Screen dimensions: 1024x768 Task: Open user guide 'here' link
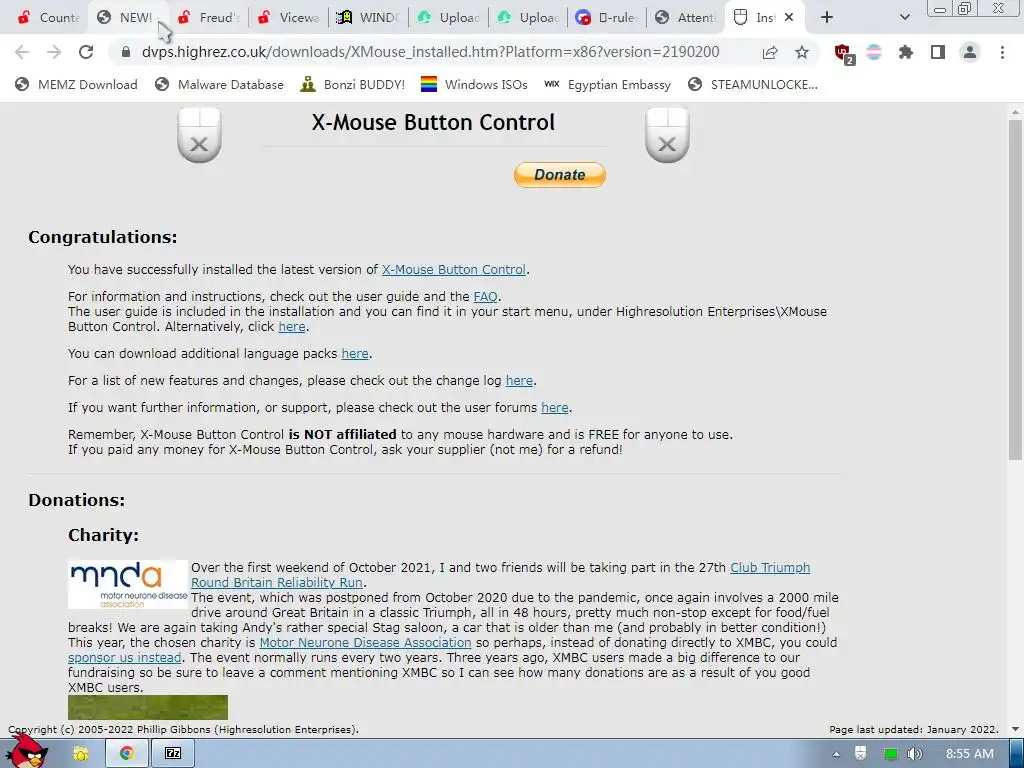point(292,327)
